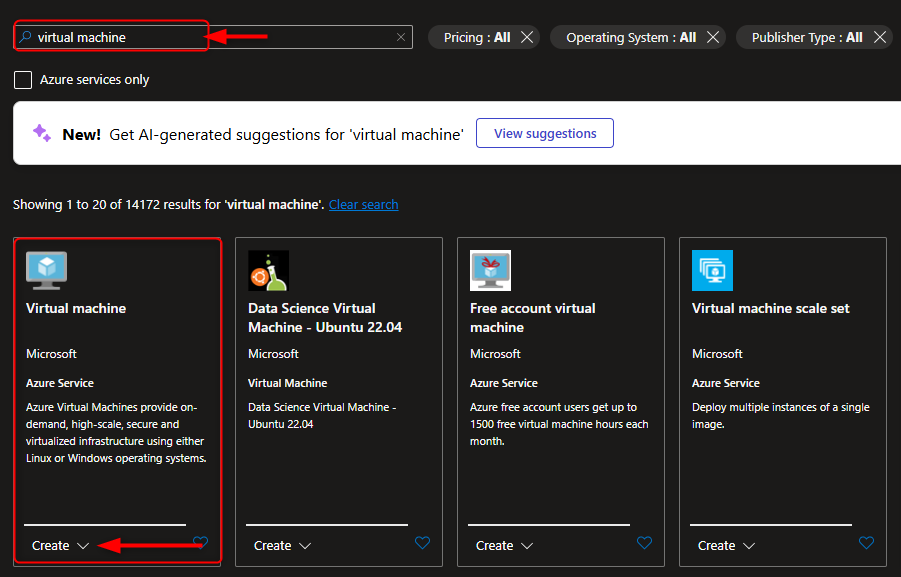Image resolution: width=901 pixels, height=577 pixels.
Task: Click the Virtual machine cube service icon
Action: click(x=46, y=270)
